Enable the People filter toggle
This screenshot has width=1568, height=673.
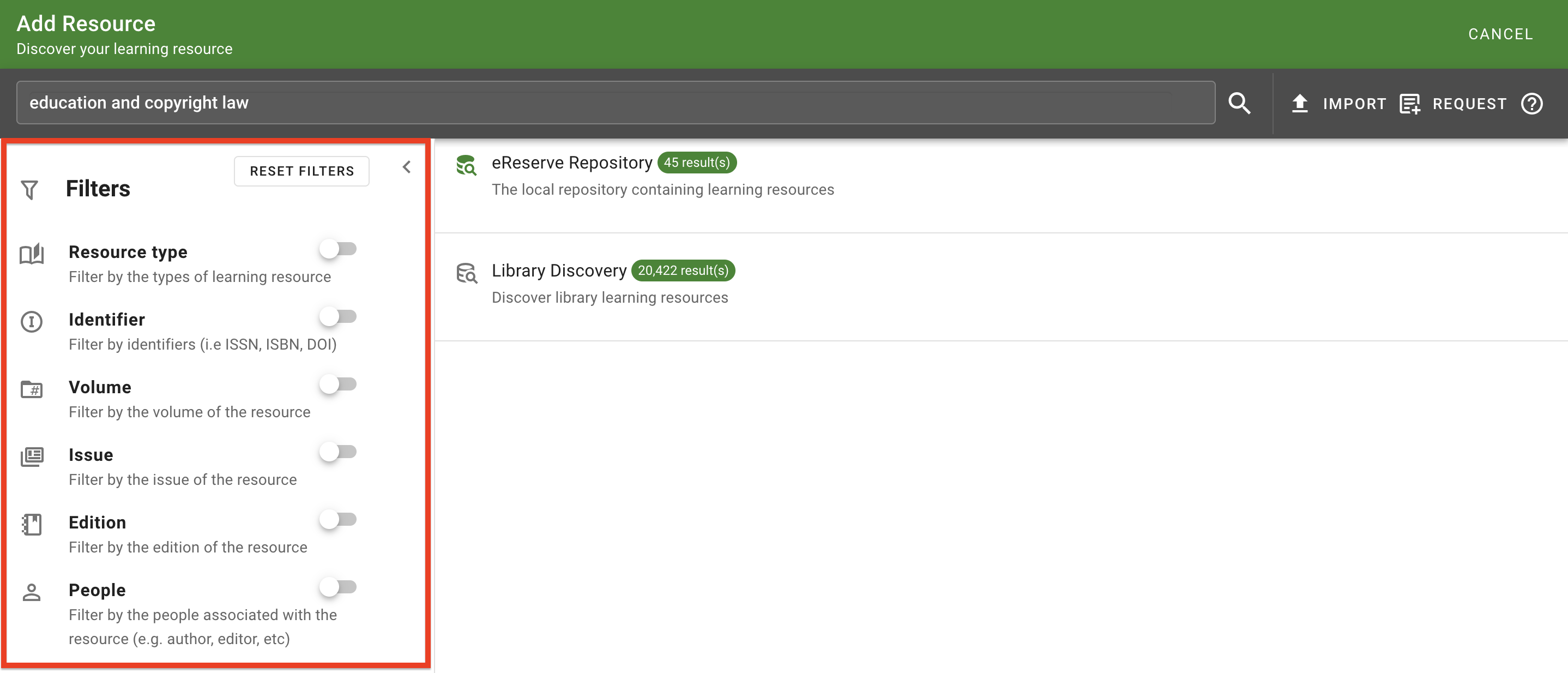pyautogui.click(x=339, y=586)
